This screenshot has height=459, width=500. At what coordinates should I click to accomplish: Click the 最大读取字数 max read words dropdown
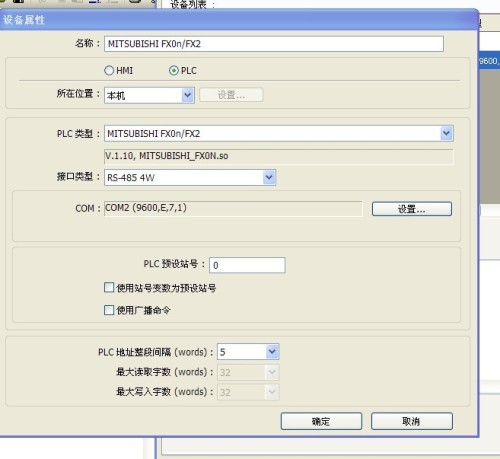tap(248, 372)
